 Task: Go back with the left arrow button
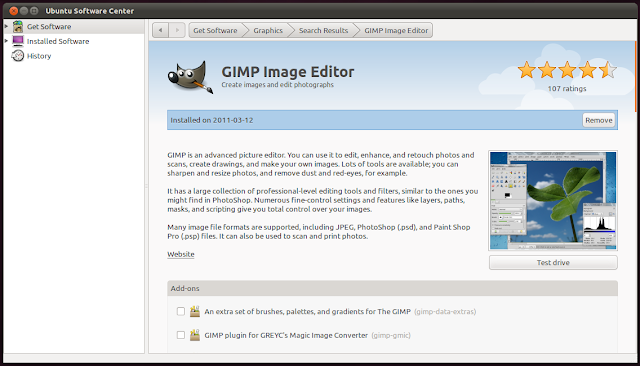[x=160, y=30]
